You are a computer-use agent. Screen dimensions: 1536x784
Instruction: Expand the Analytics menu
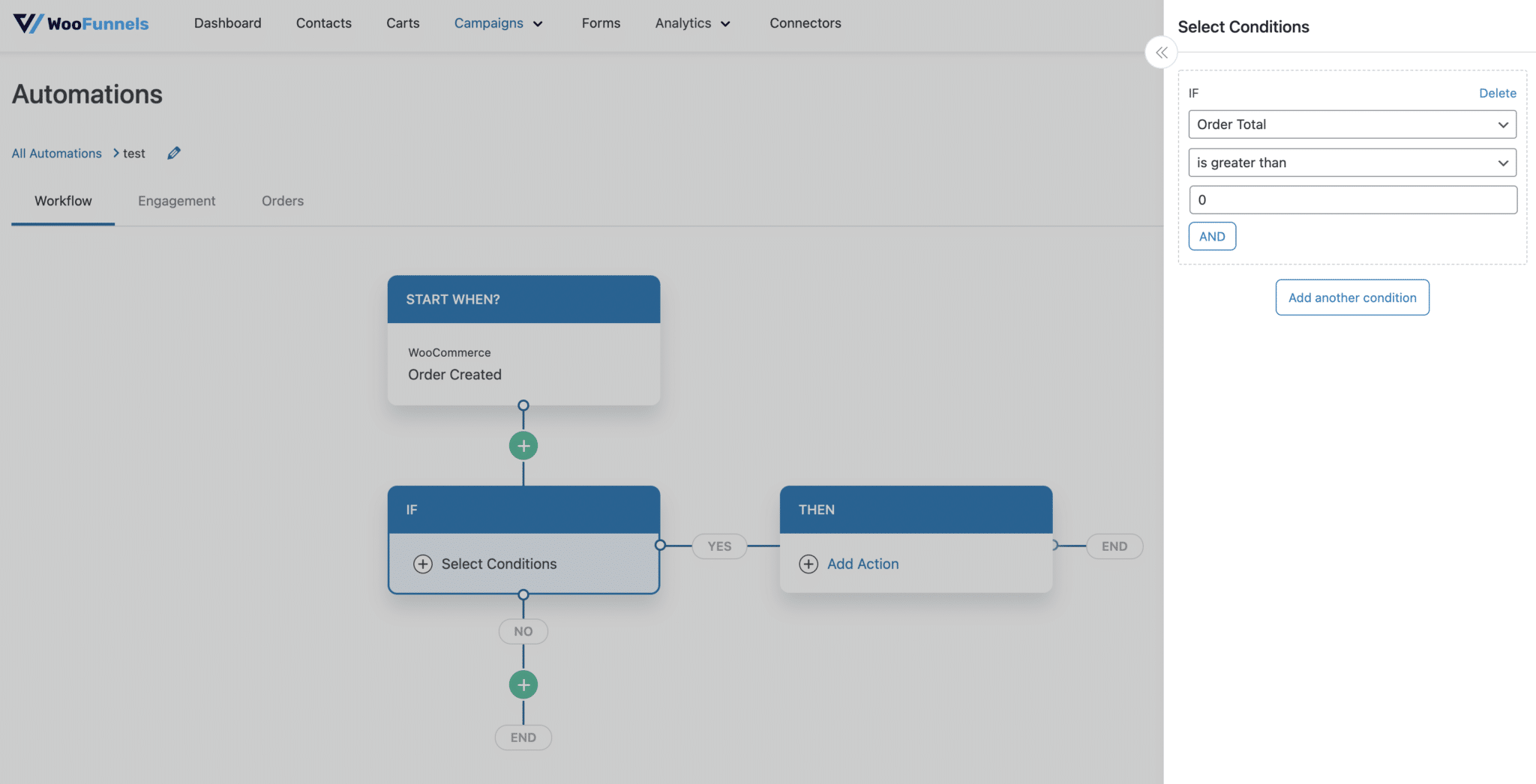(692, 23)
